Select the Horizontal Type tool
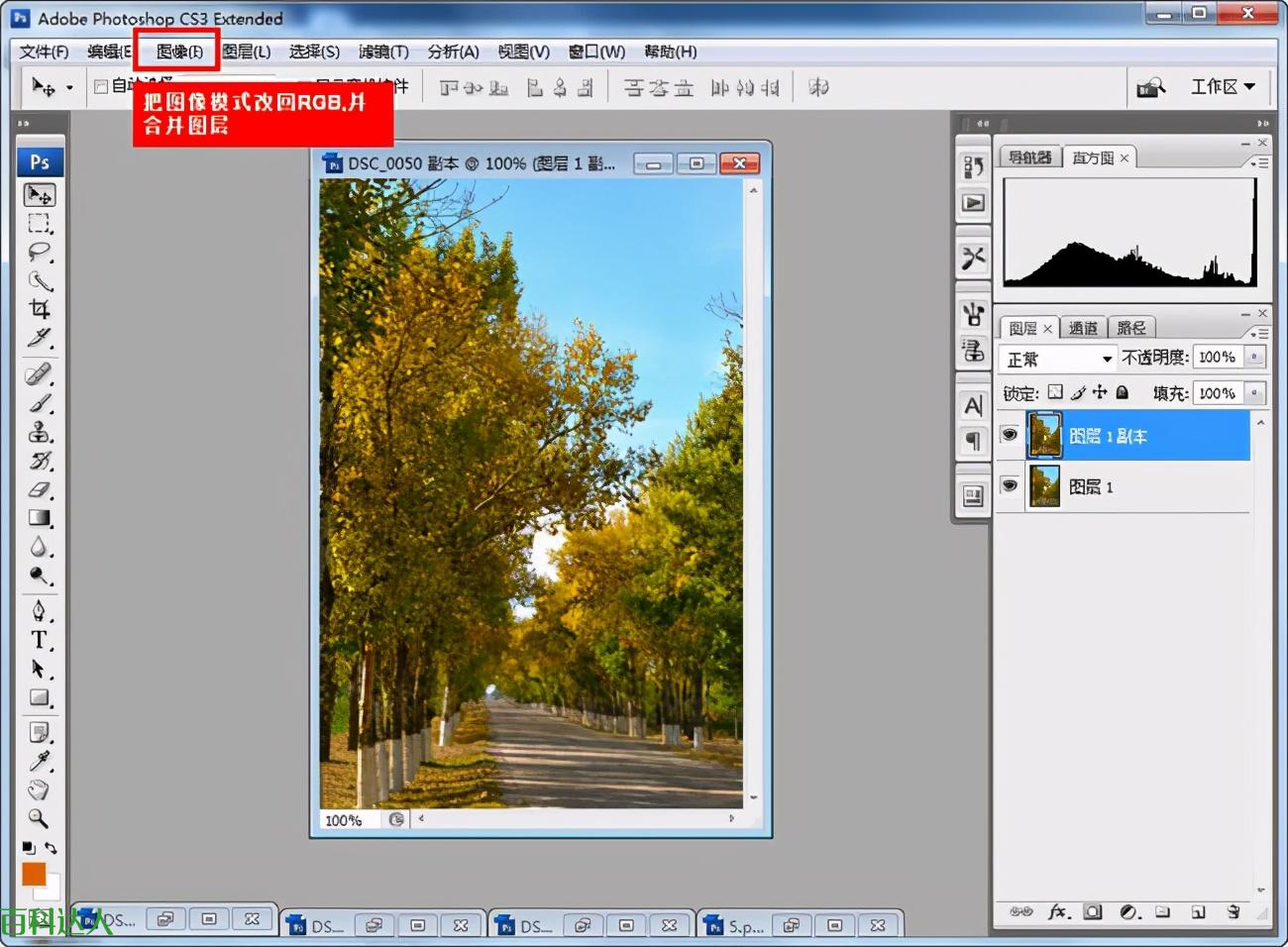1288x947 pixels. click(40, 640)
